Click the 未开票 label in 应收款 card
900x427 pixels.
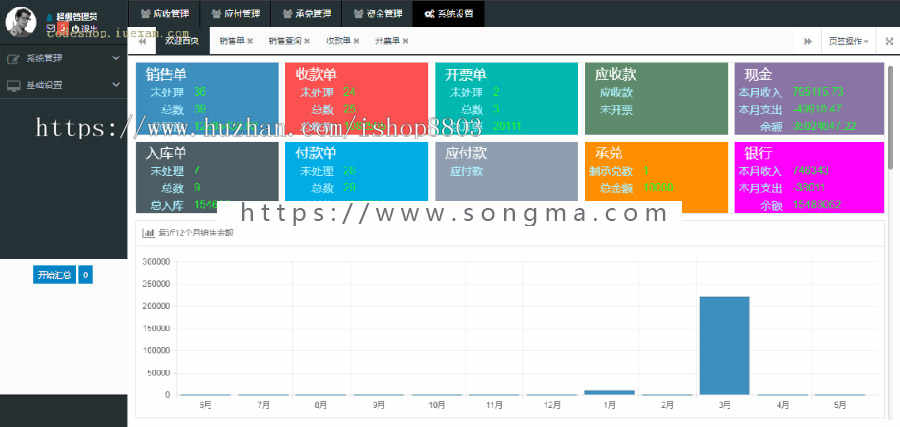click(x=616, y=110)
